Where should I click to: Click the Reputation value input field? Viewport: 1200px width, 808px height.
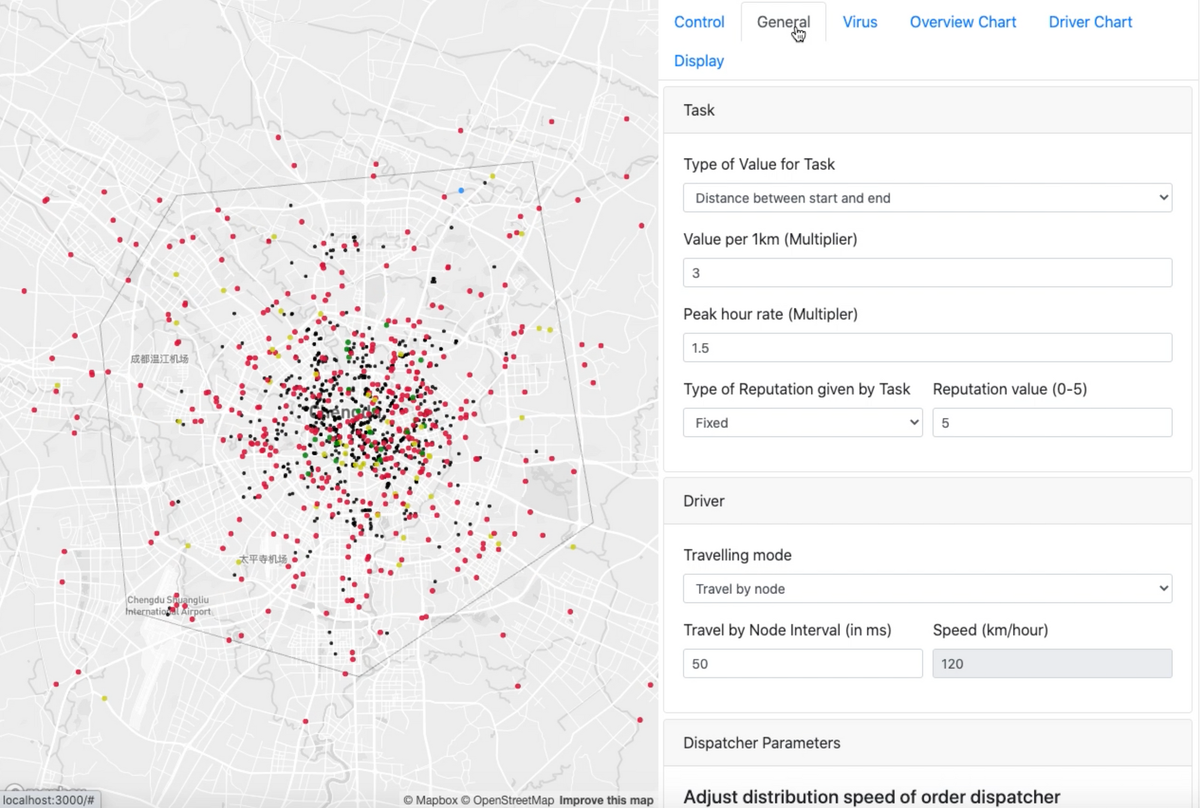1051,422
